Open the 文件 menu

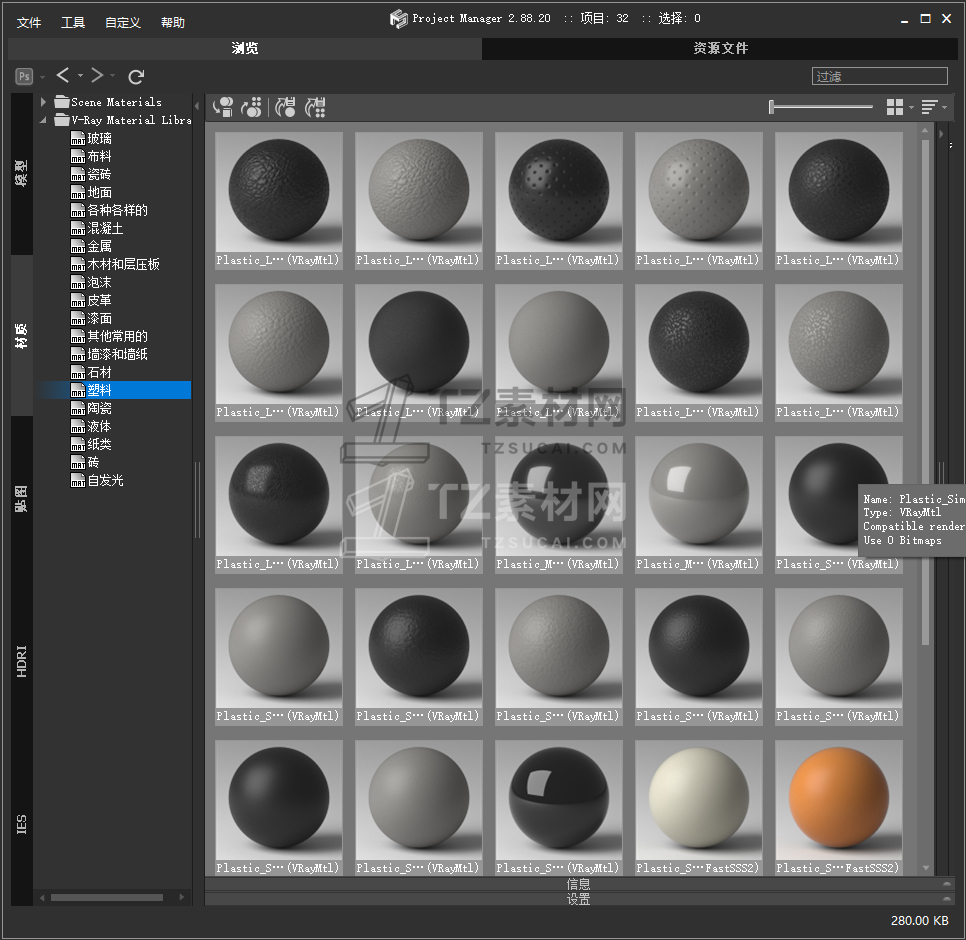pyautogui.click(x=29, y=23)
